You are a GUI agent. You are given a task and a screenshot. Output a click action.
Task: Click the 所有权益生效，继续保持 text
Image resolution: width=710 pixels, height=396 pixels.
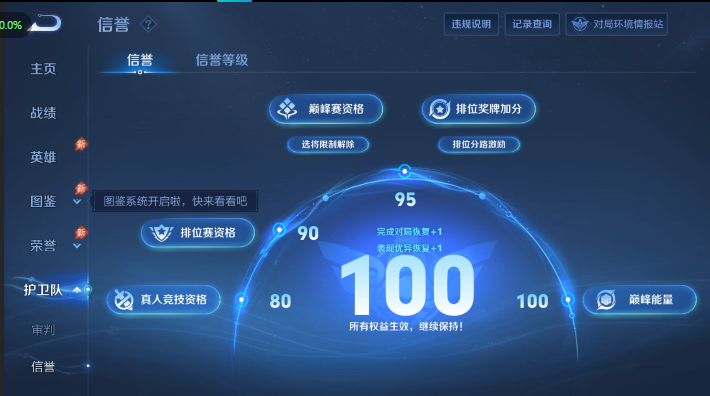coord(406,326)
